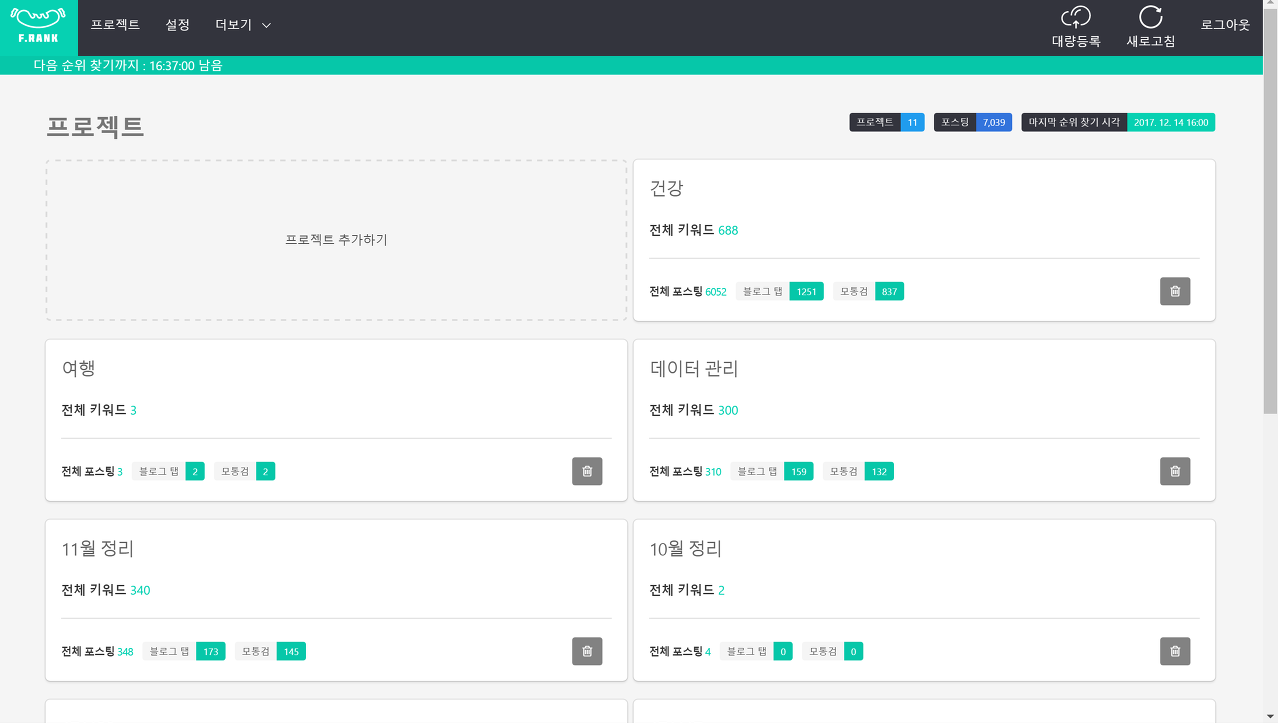Click the 프로젝트 page heading
The height and width of the screenshot is (723, 1278).
coord(96,126)
